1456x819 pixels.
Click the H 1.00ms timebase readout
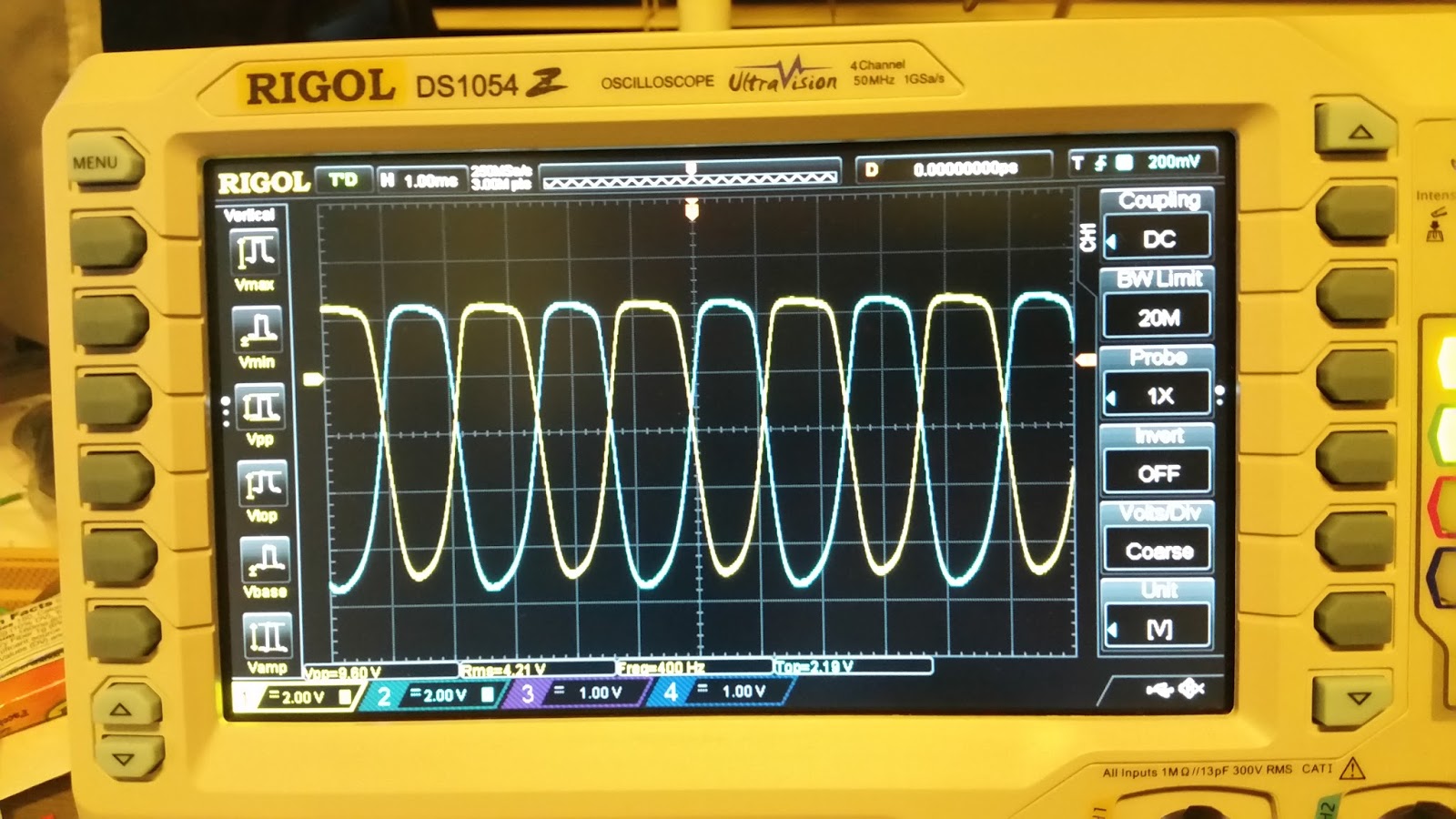coord(421,180)
